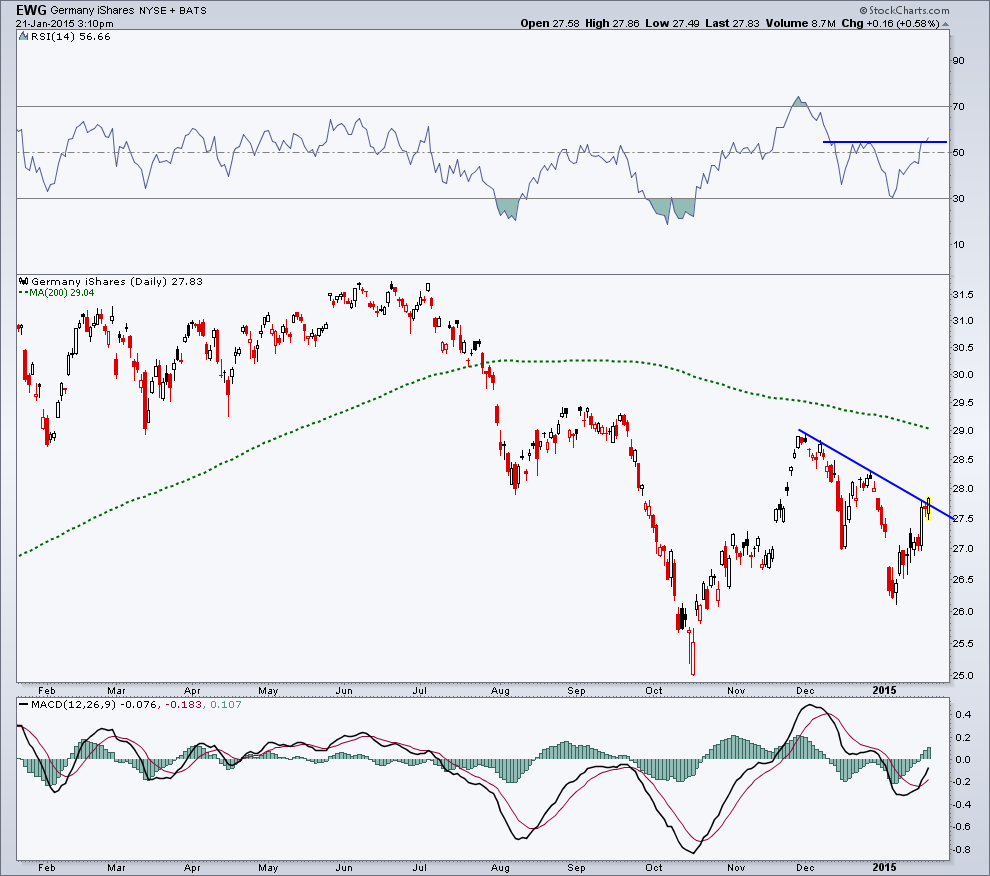Screen dimensions: 990x876
Task: Click the 50 midline label on RSI axis
Action: tap(958, 152)
